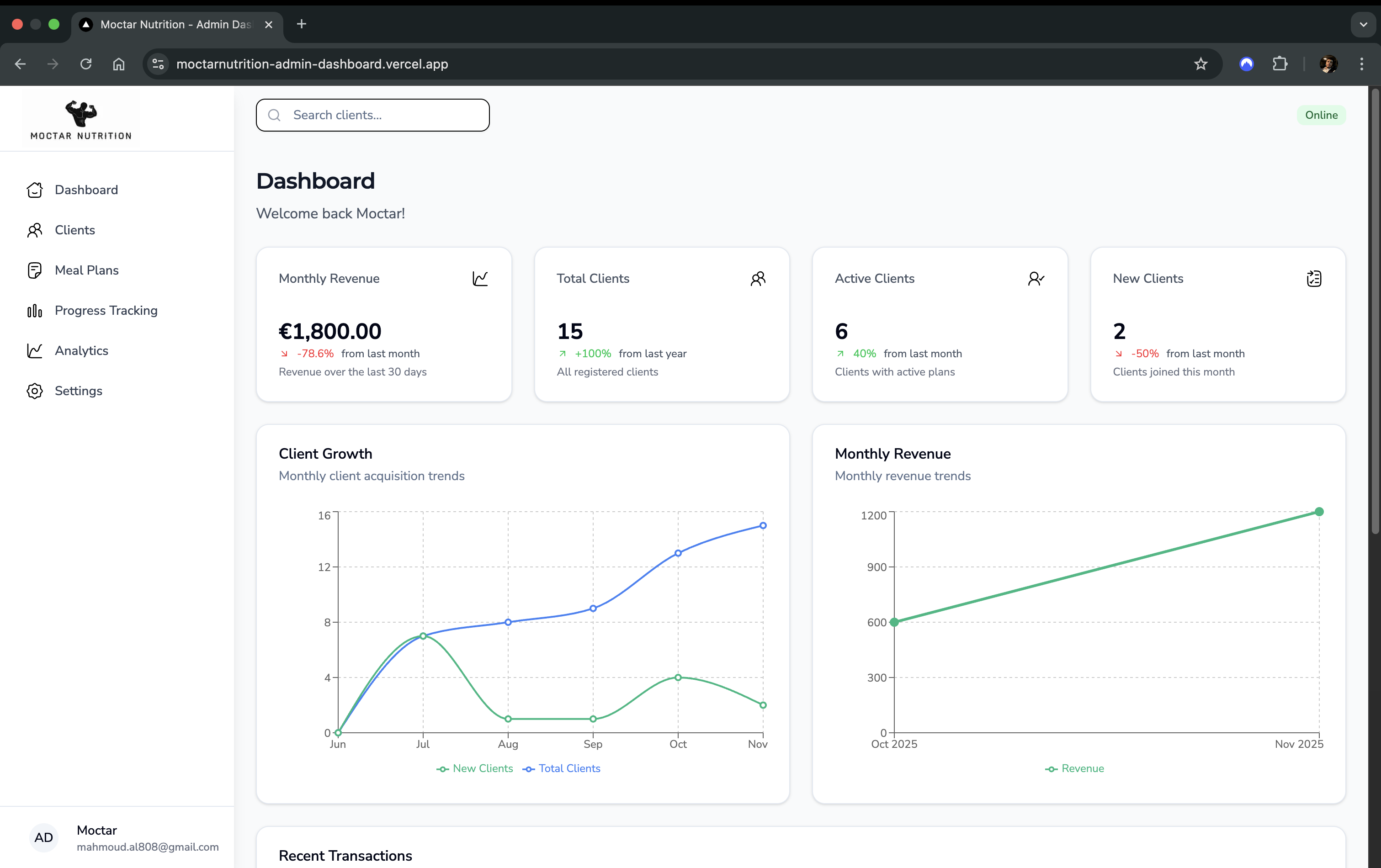Image resolution: width=1381 pixels, height=868 pixels.
Task: Open Meal Plans from the sidebar
Action: [x=87, y=270]
